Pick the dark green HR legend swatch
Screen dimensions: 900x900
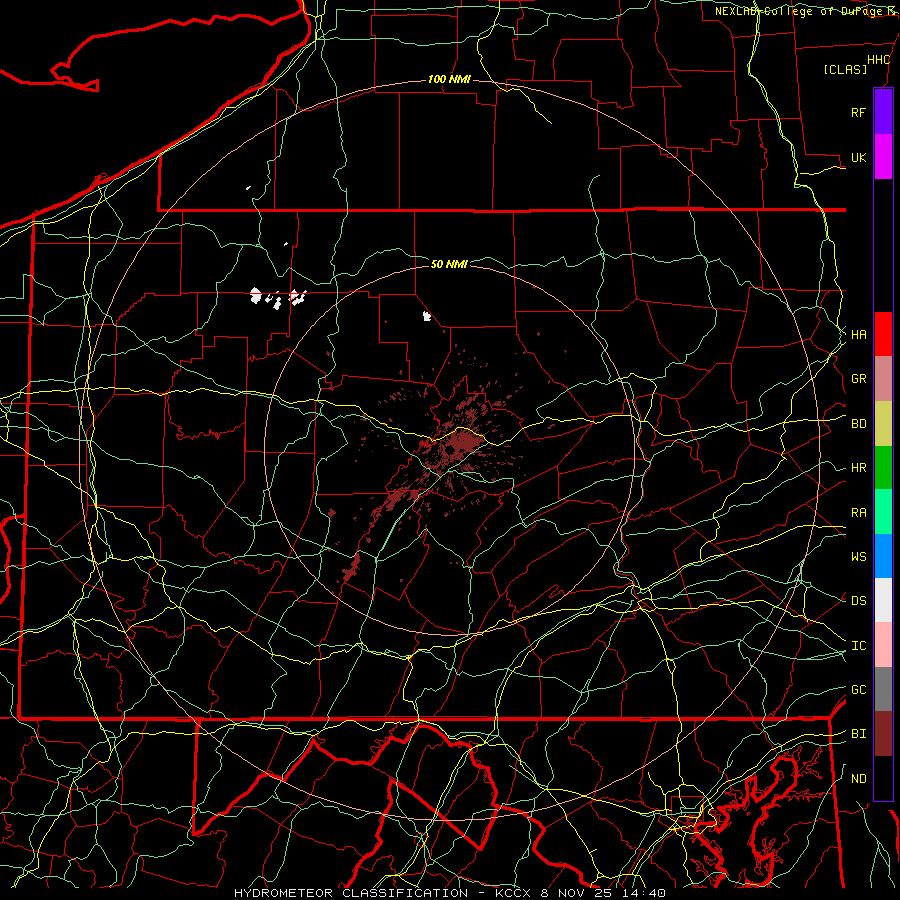pos(883,468)
